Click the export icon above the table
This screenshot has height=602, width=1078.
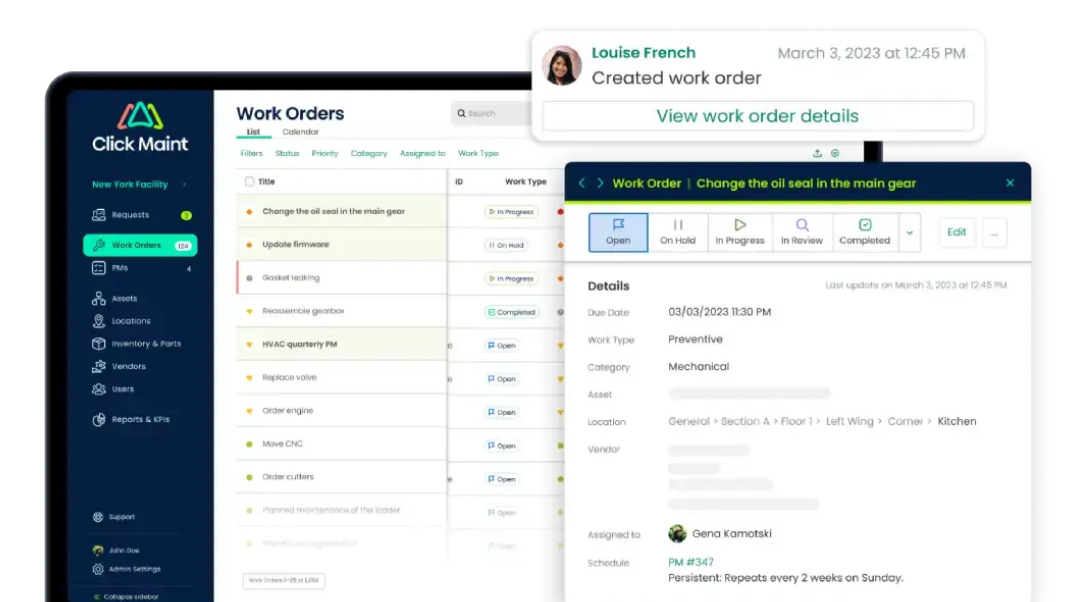[x=817, y=153]
